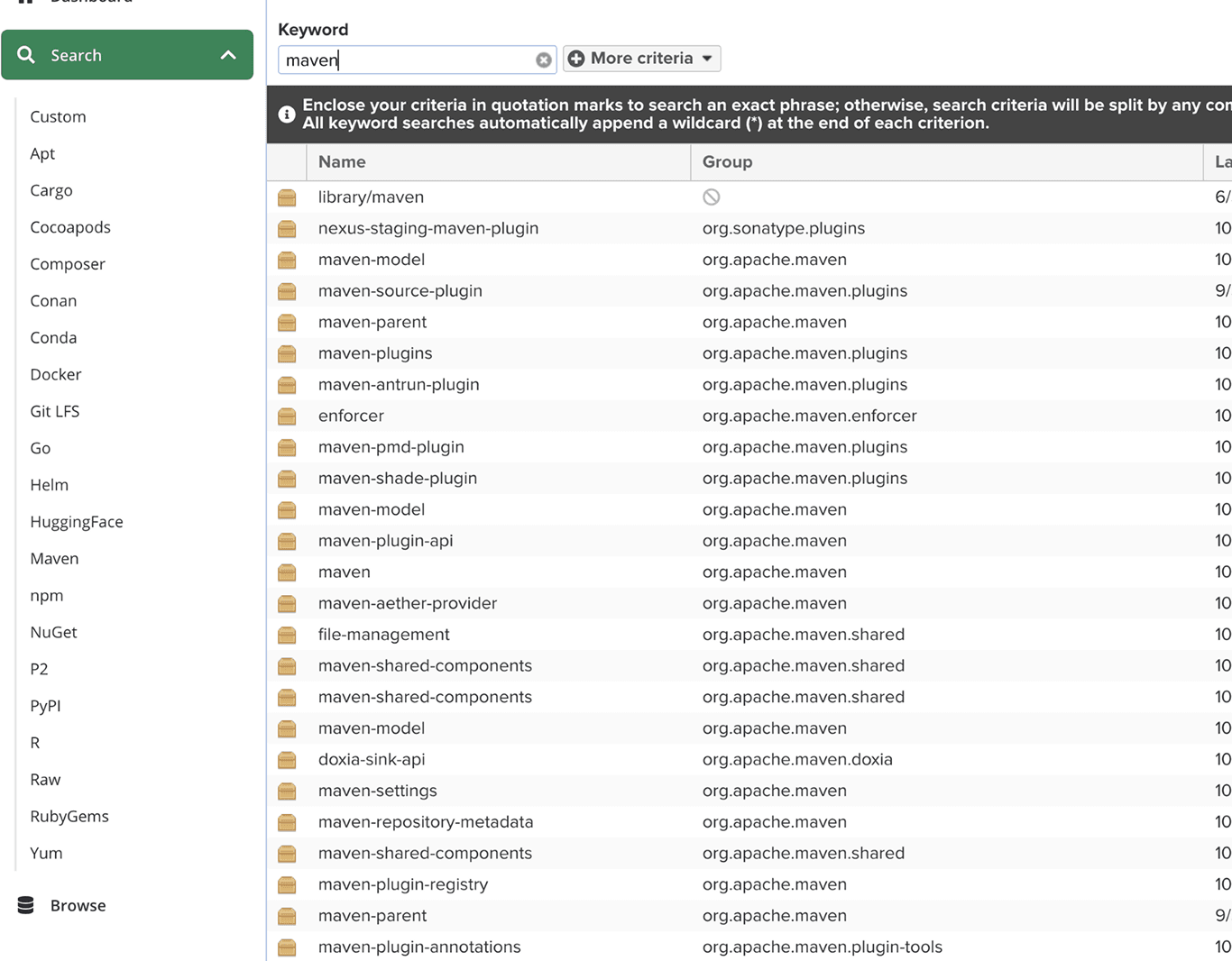Click package icon for maven-antrun-plugin
The width and height of the screenshot is (1232, 961).
tap(287, 385)
